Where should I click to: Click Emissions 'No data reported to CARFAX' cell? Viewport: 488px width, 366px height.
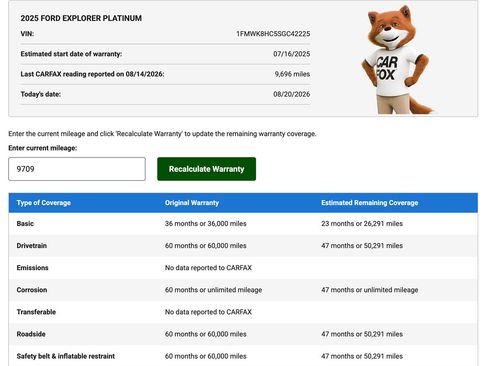click(x=208, y=268)
